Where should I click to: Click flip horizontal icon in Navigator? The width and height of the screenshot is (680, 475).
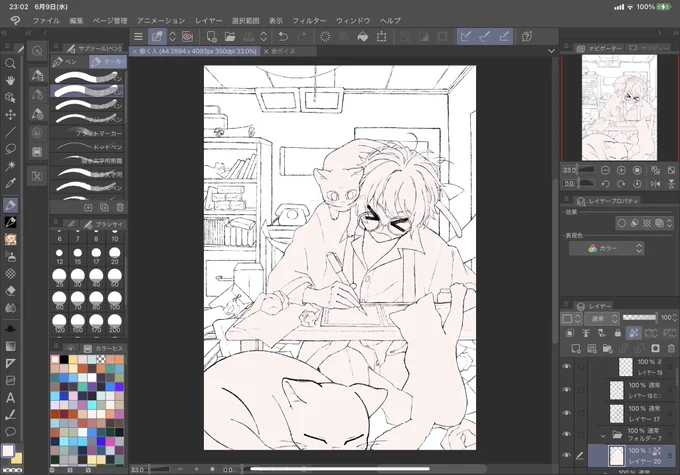tap(655, 183)
